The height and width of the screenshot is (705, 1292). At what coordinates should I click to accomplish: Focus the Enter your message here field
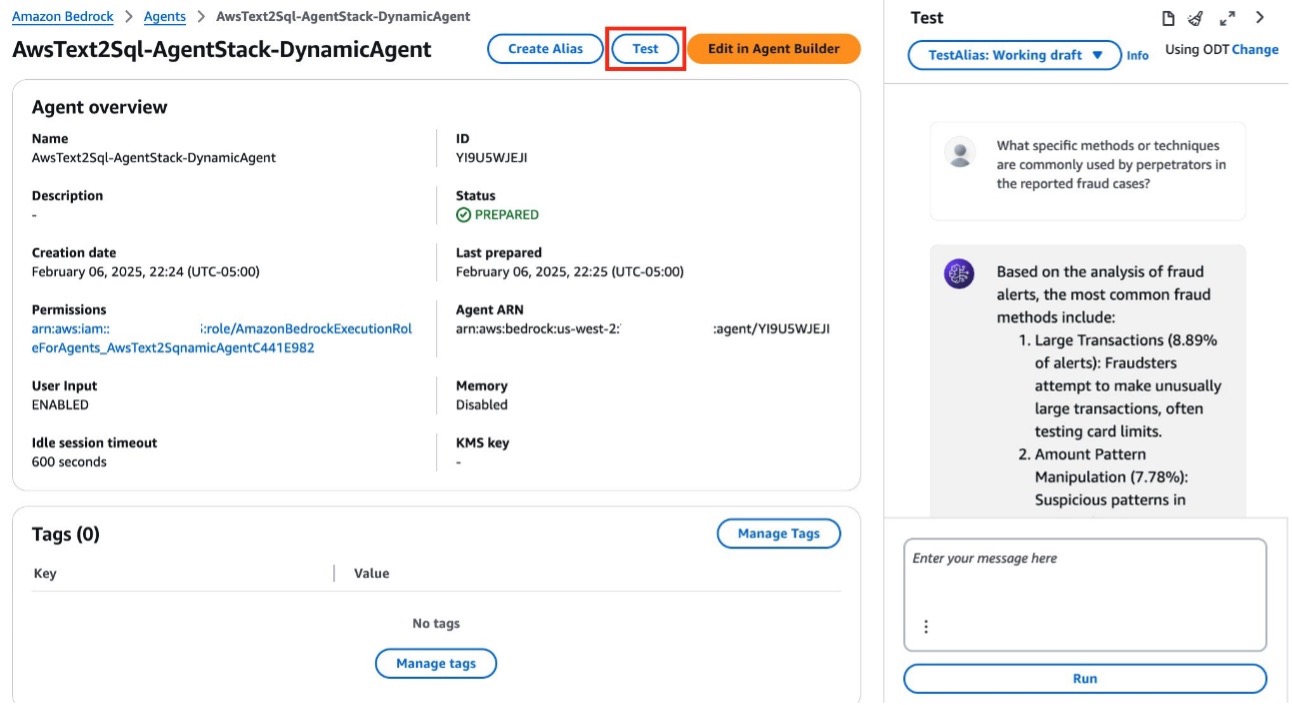[1085, 595]
